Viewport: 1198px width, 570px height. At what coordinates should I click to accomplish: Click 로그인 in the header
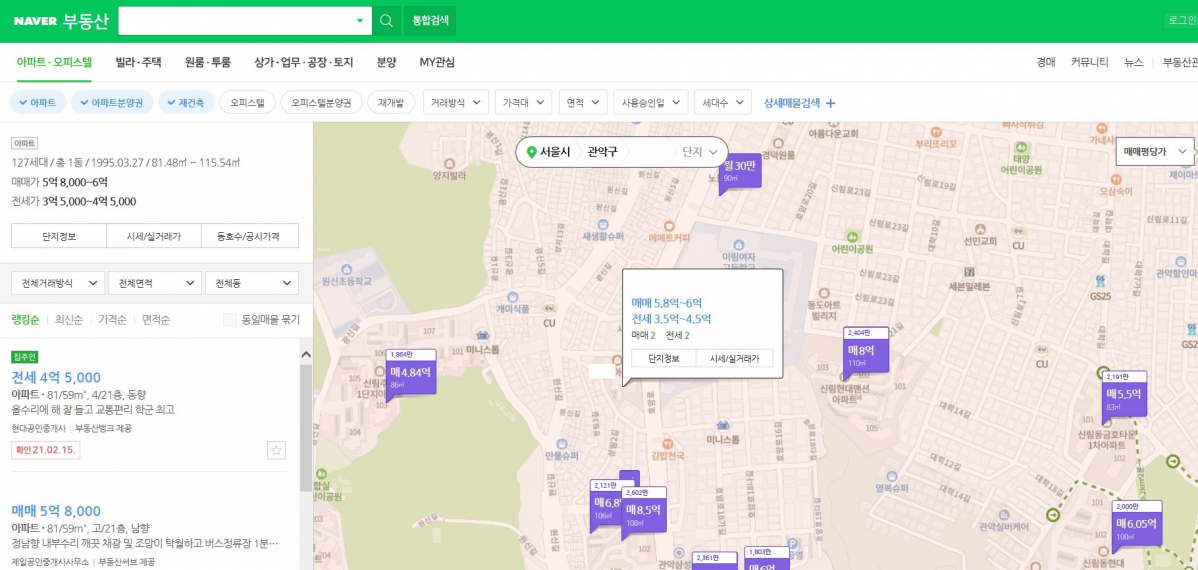click(x=1180, y=21)
